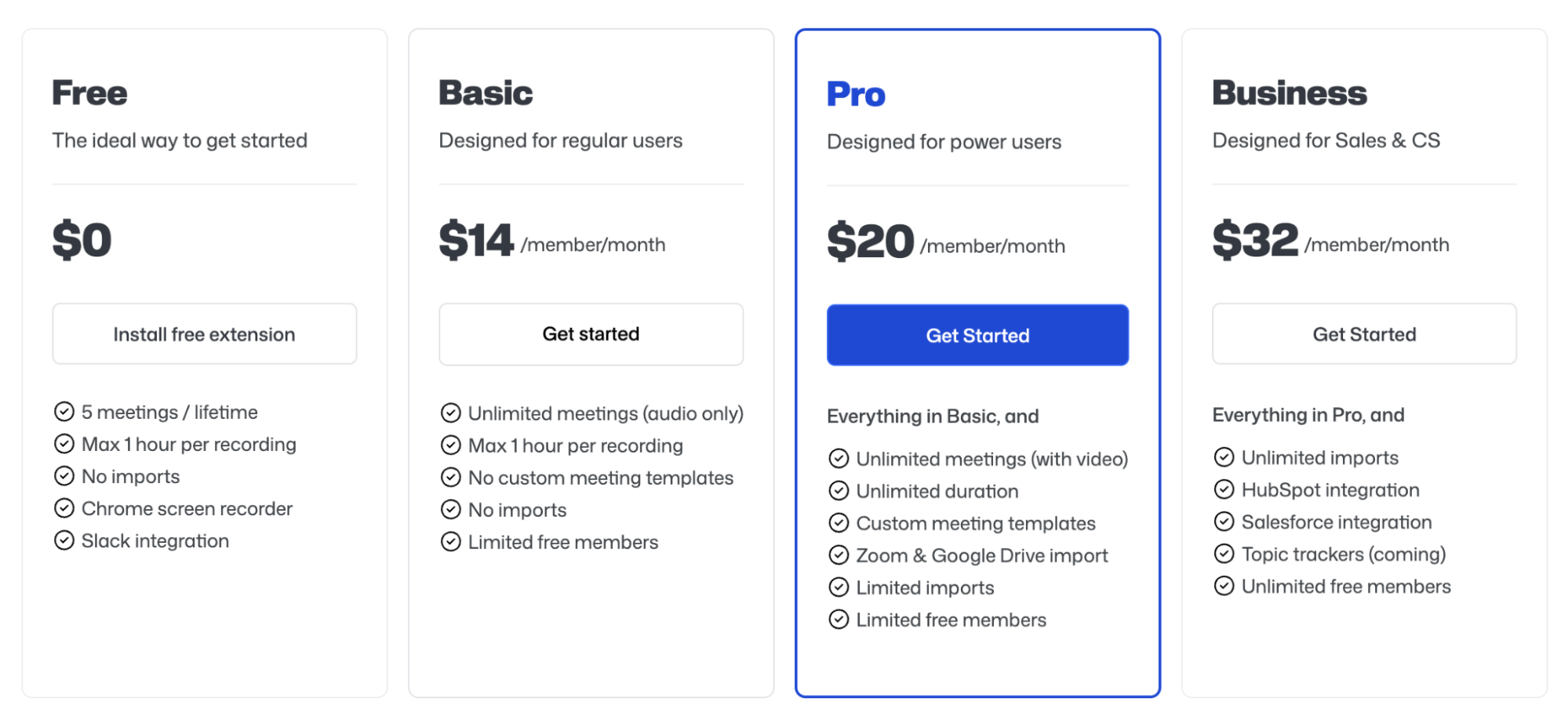Click the checkmark next to Unlimited free members

click(1224, 586)
